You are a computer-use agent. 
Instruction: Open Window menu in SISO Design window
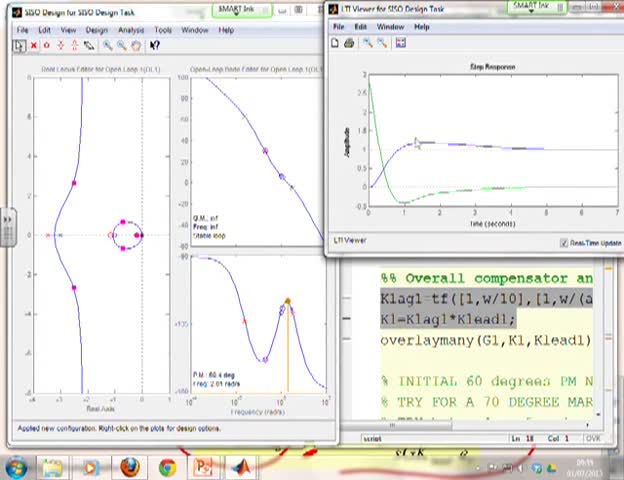[195, 30]
